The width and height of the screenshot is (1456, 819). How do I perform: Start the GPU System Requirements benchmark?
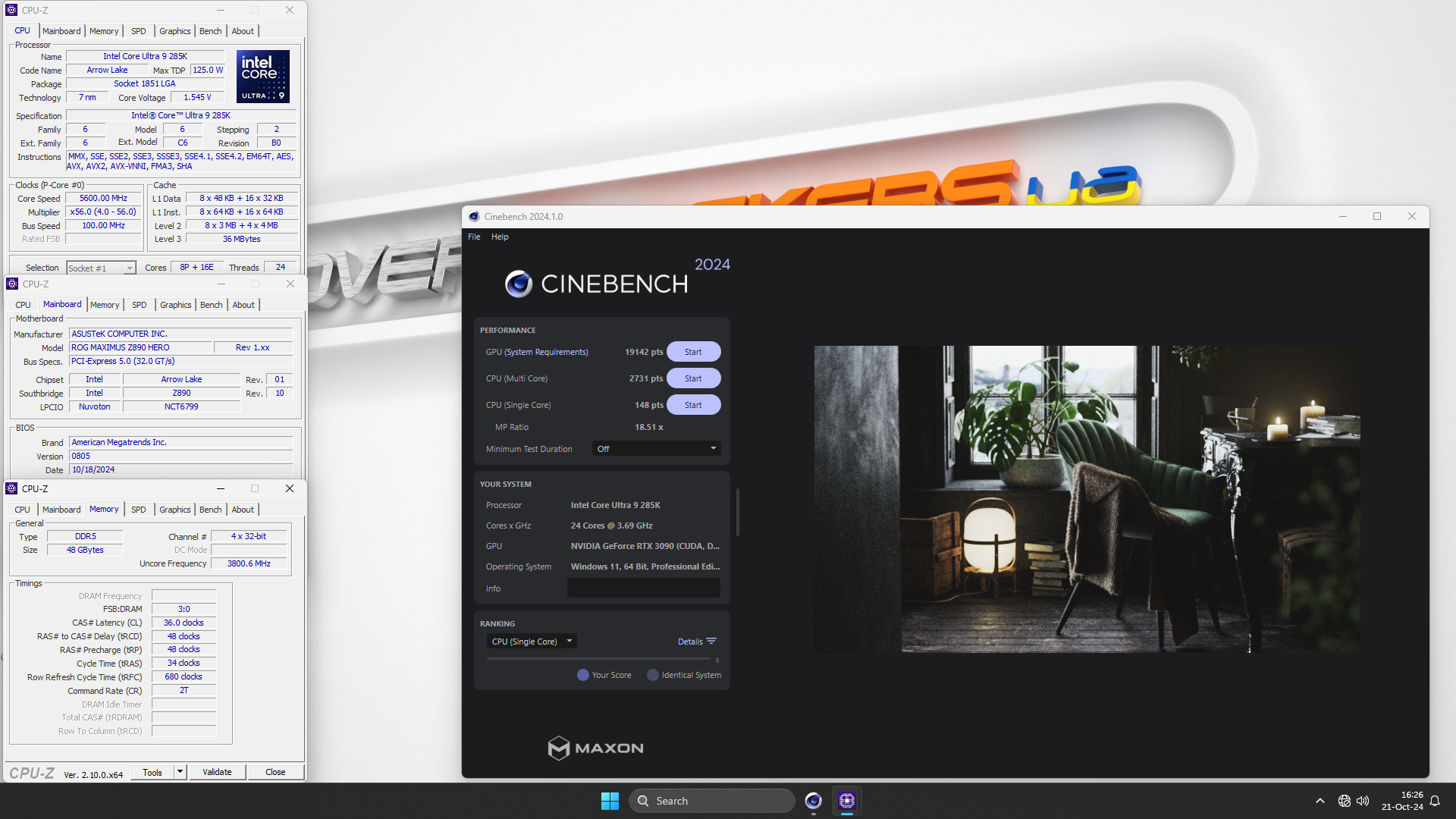tap(693, 351)
